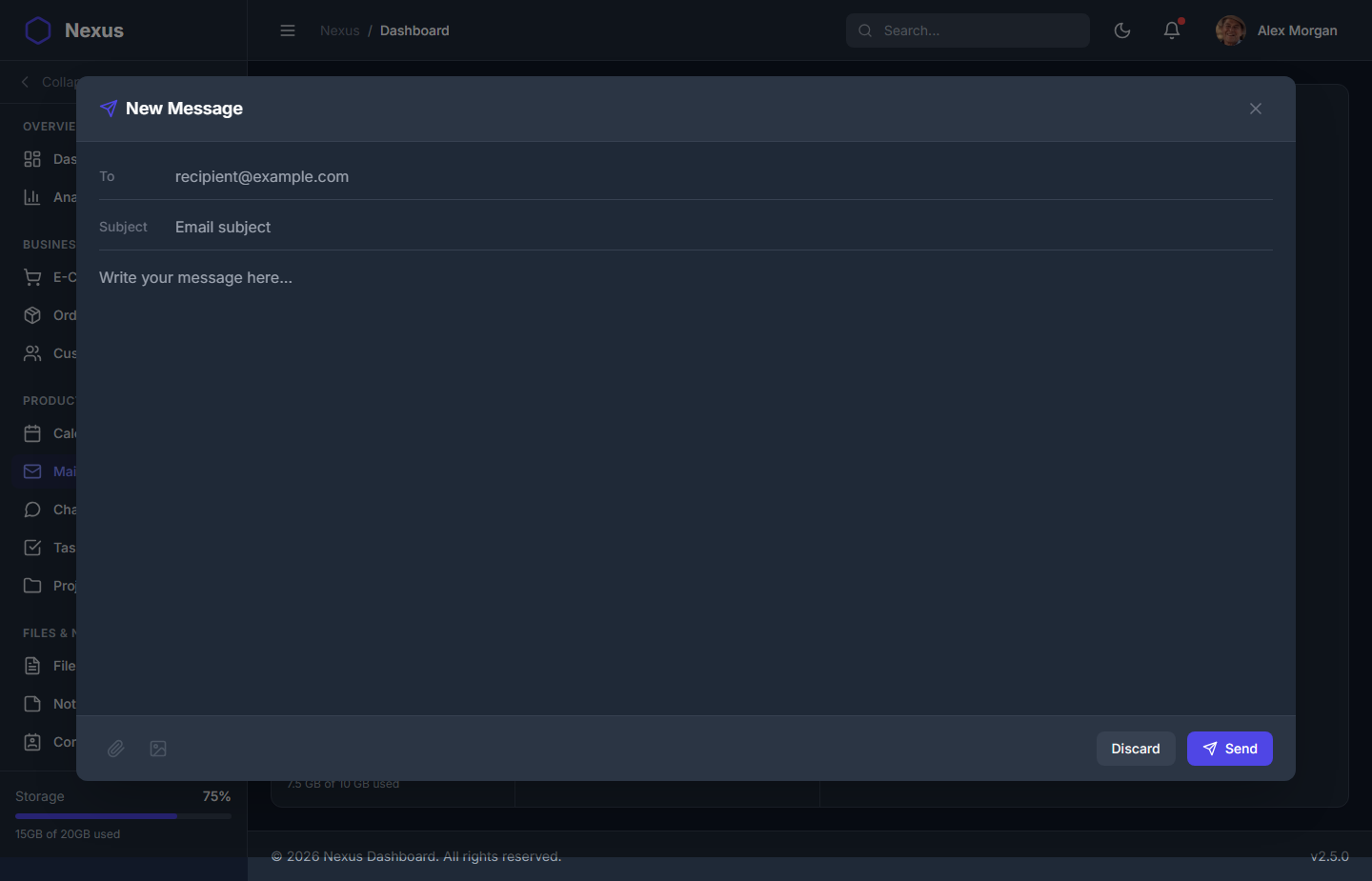Screen dimensions: 1372x881
Task: Open Tasks checkbox icon in sidebar
Action: tap(32, 548)
